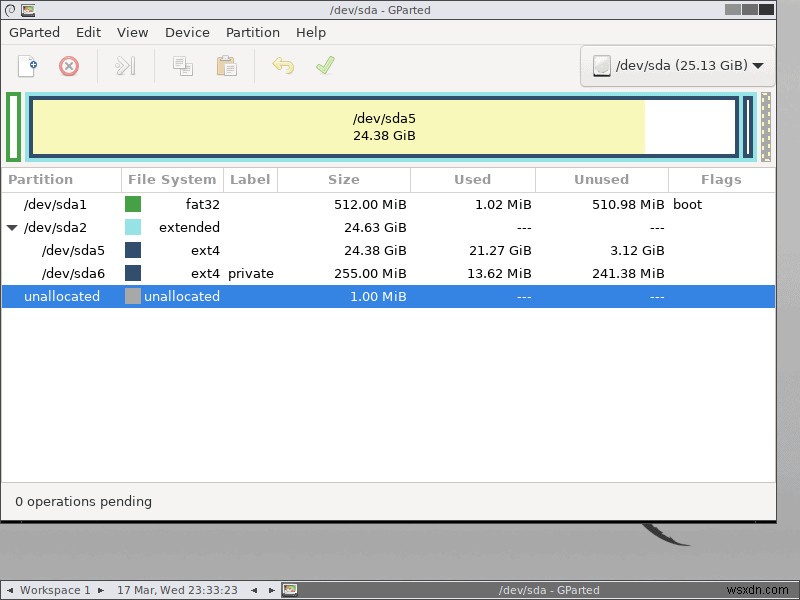Open the Device menu
This screenshot has width=800, height=600.
187,32
